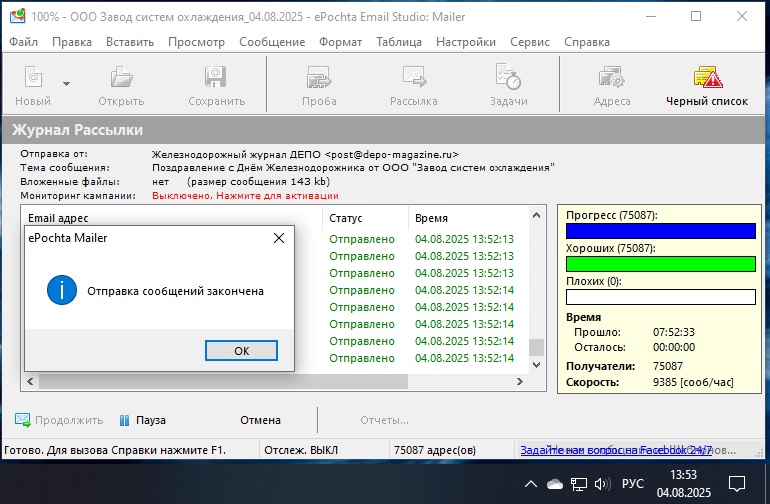Open the Файл menu
The height and width of the screenshot is (504, 770).
[x=23, y=42]
